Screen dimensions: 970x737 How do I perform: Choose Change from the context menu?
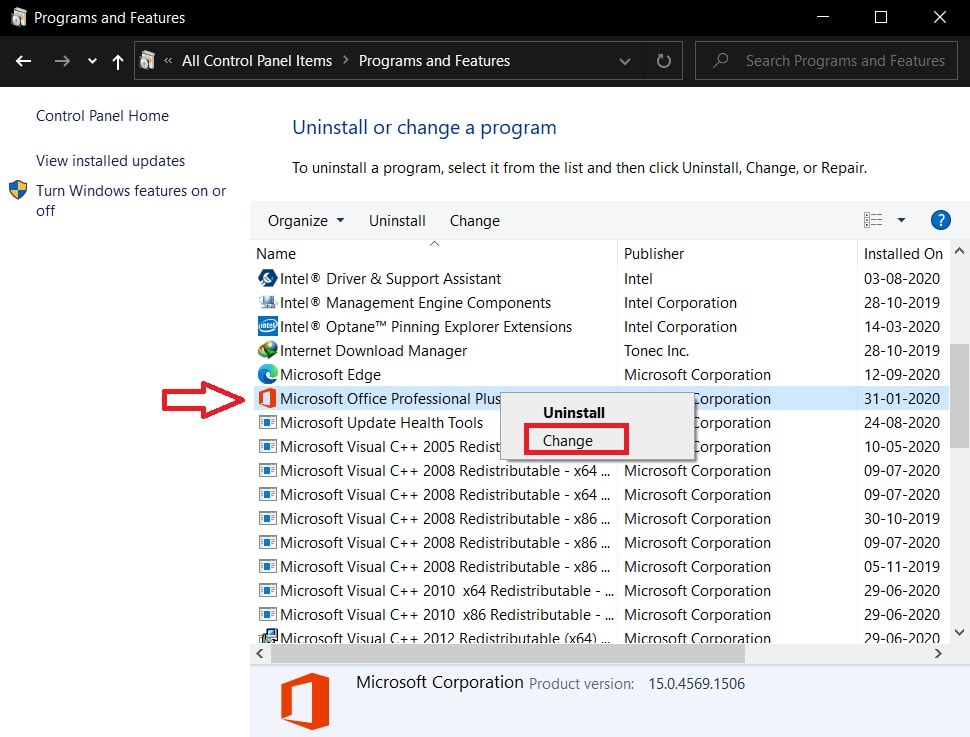click(x=568, y=441)
